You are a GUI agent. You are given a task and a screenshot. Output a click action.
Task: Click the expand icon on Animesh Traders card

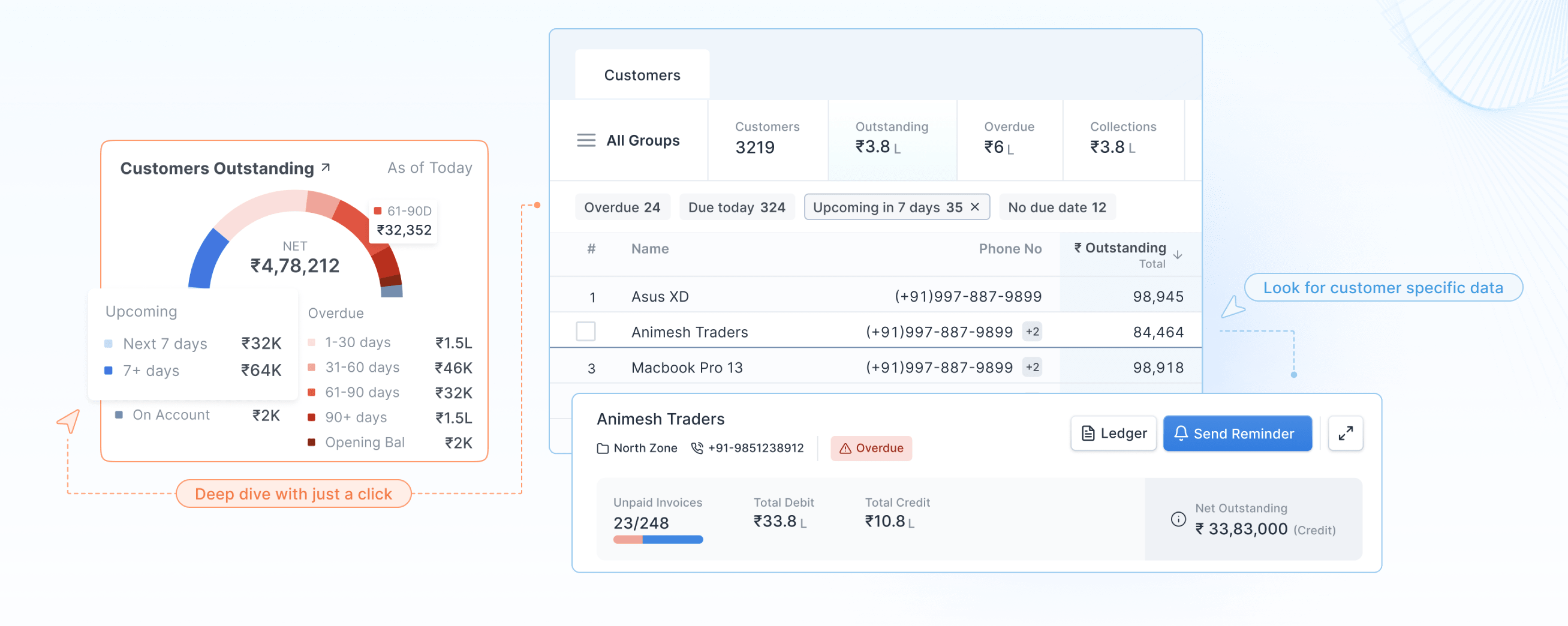coord(1345,433)
